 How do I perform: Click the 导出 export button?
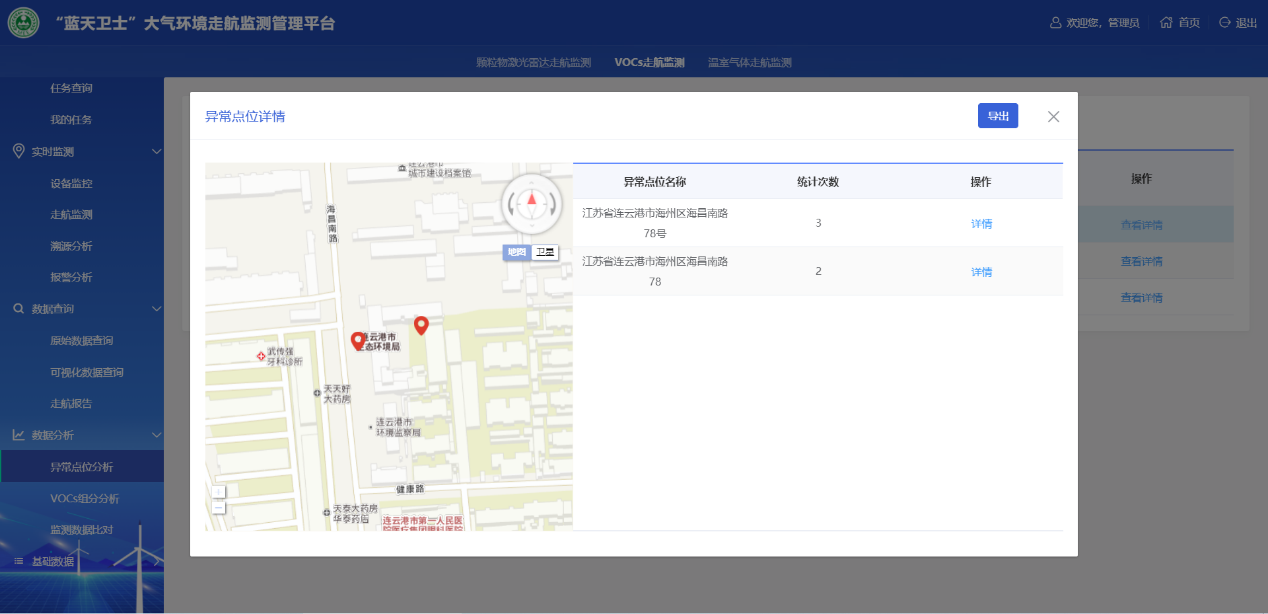(x=997, y=116)
